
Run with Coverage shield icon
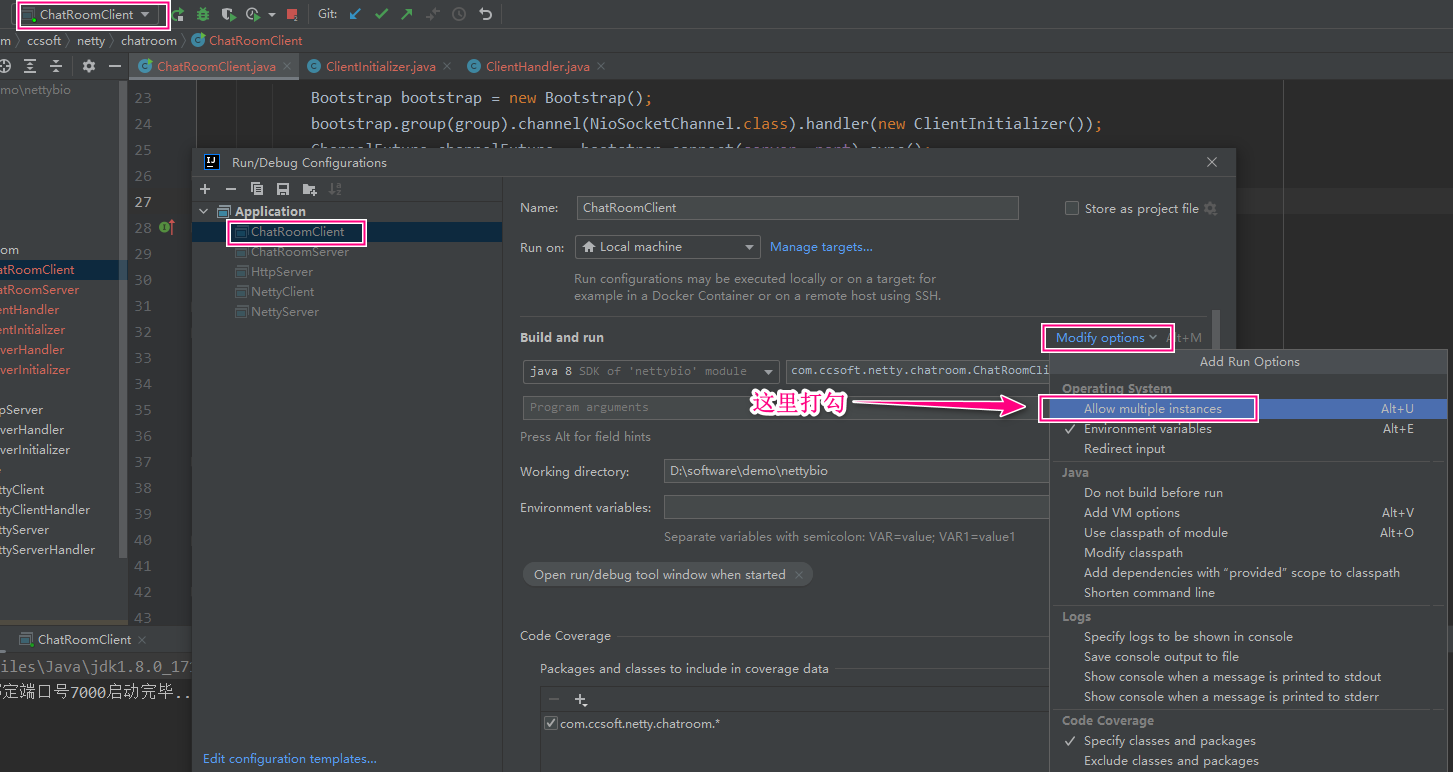228,14
